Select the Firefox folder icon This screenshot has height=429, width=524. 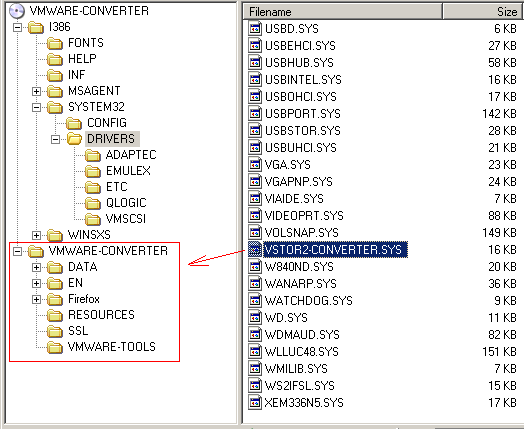pos(55,299)
